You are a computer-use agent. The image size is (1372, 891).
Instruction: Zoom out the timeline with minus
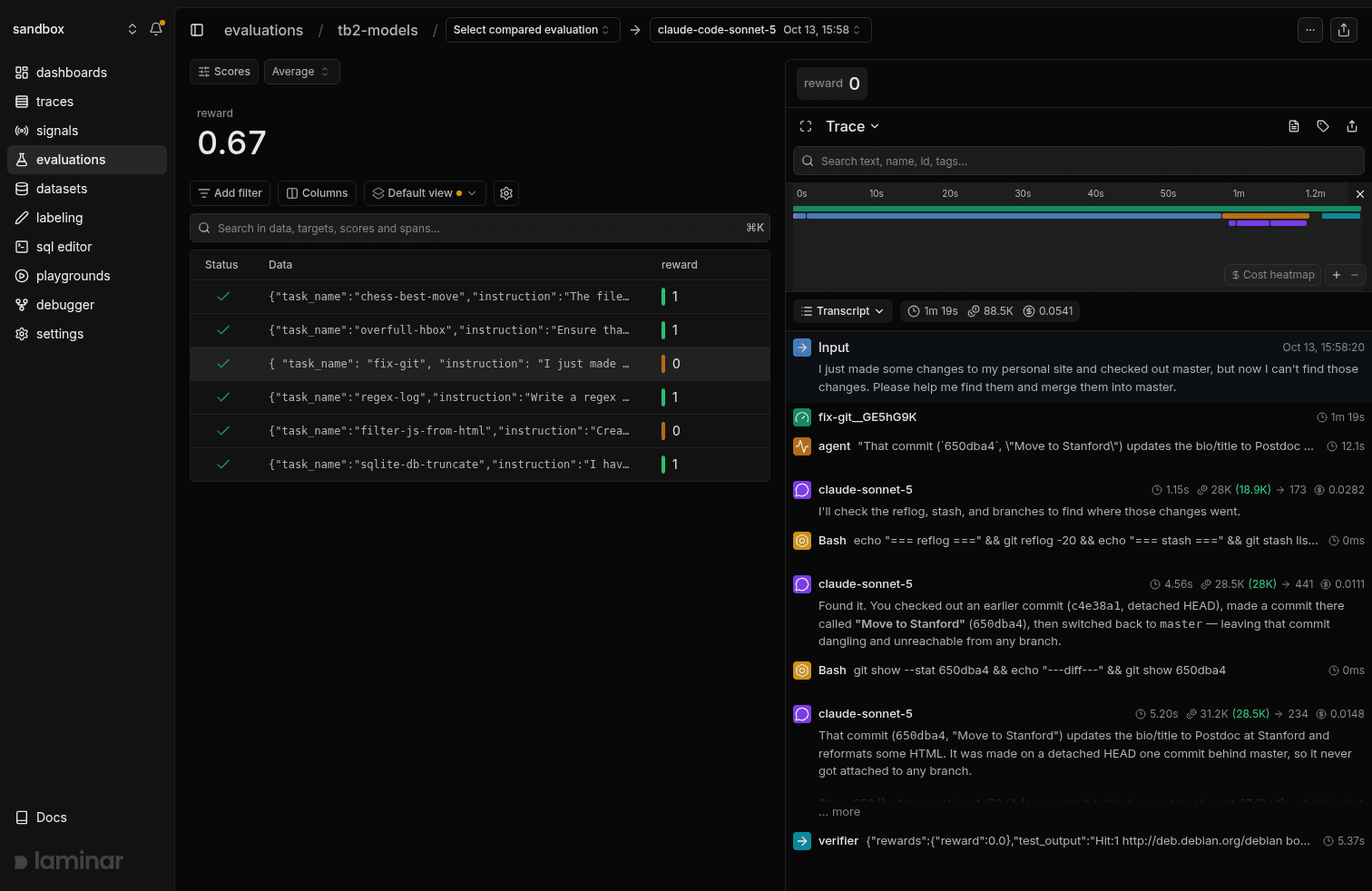[1356, 275]
